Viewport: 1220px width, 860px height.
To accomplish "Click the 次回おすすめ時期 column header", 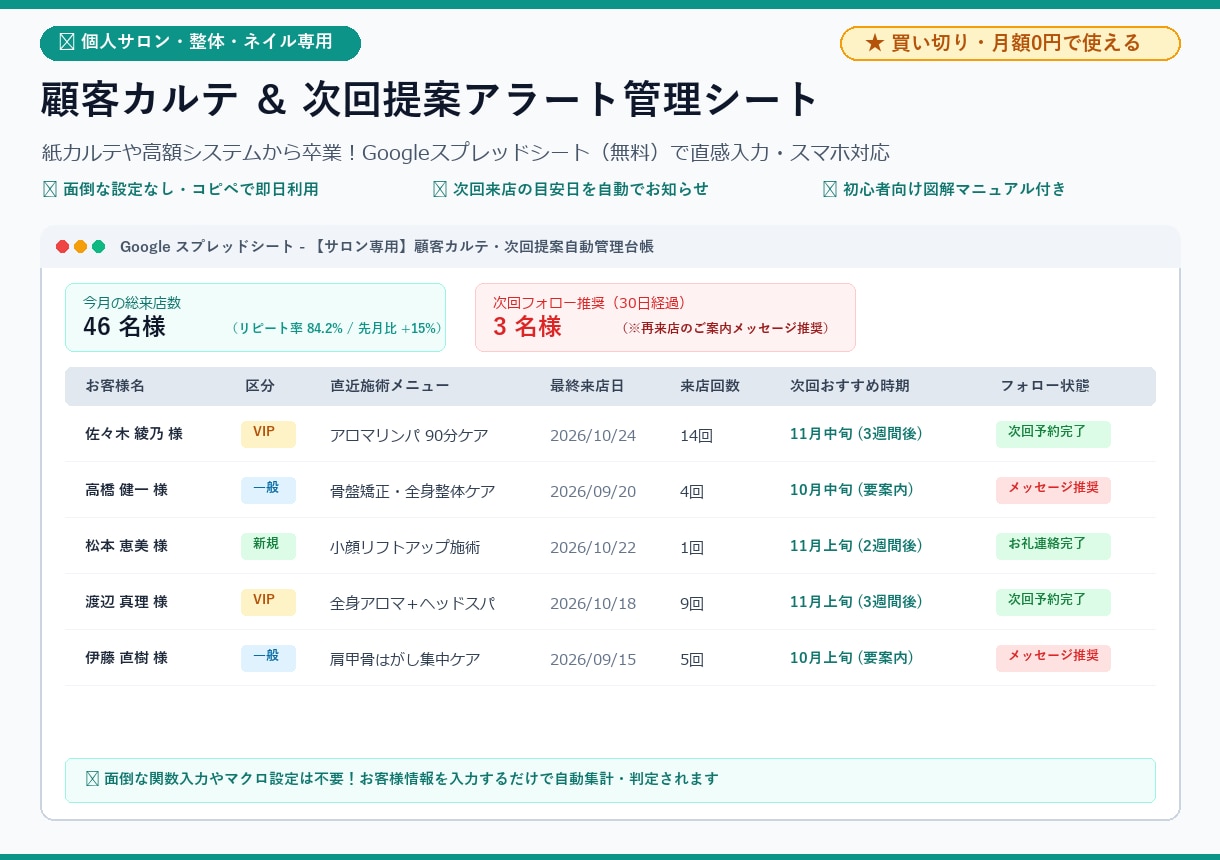I will coord(850,386).
